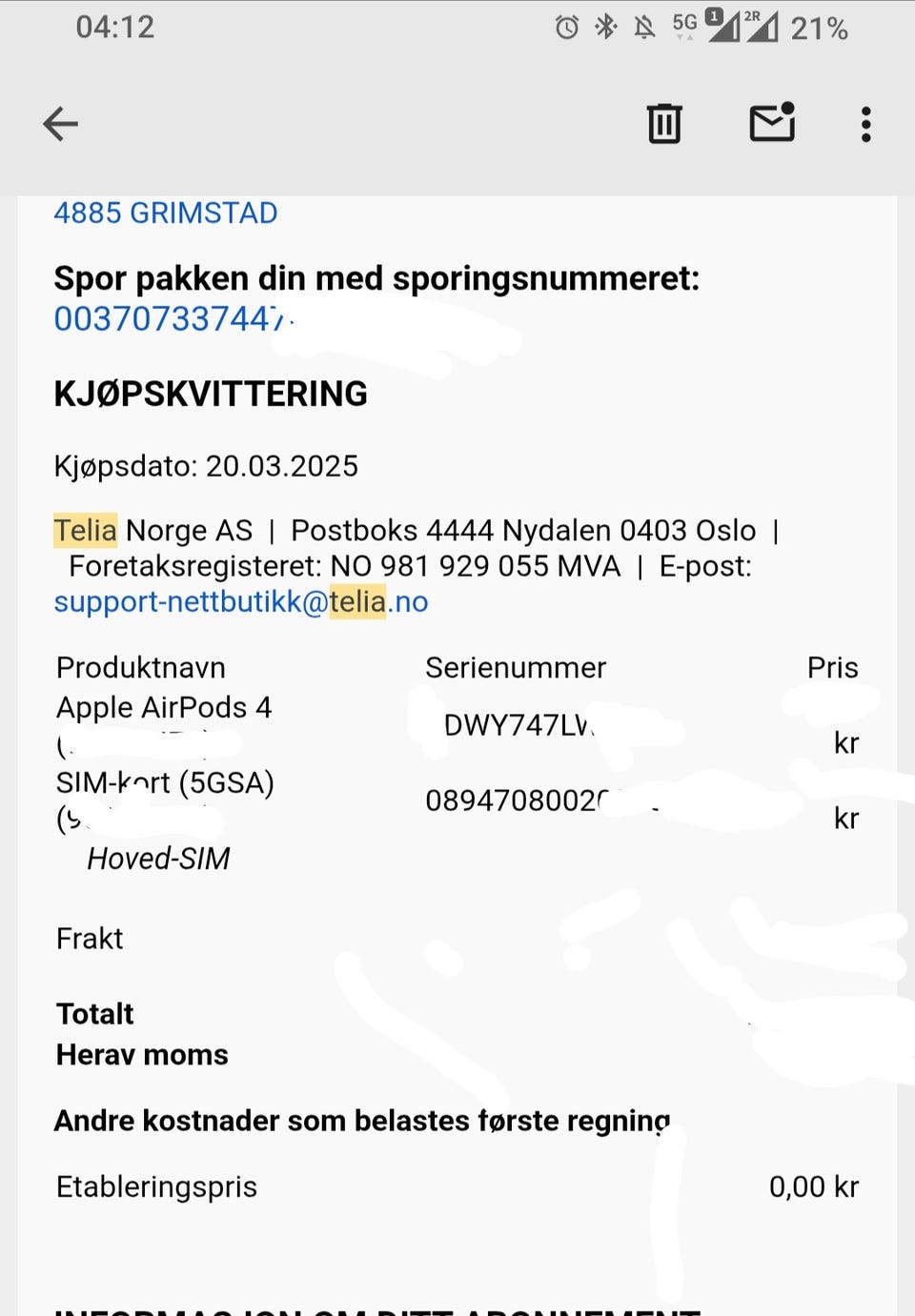Tap the KJØPSKVITTERING heading
The height and width of the screenshot is (1316, 915).
[x=211, y=394]
